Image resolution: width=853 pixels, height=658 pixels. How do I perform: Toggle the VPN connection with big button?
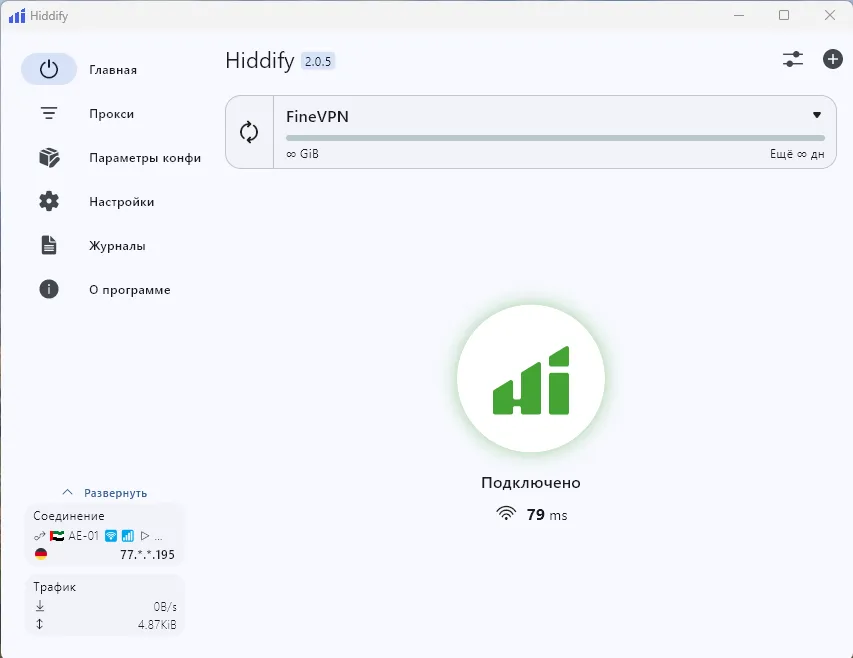coord(530,378)
